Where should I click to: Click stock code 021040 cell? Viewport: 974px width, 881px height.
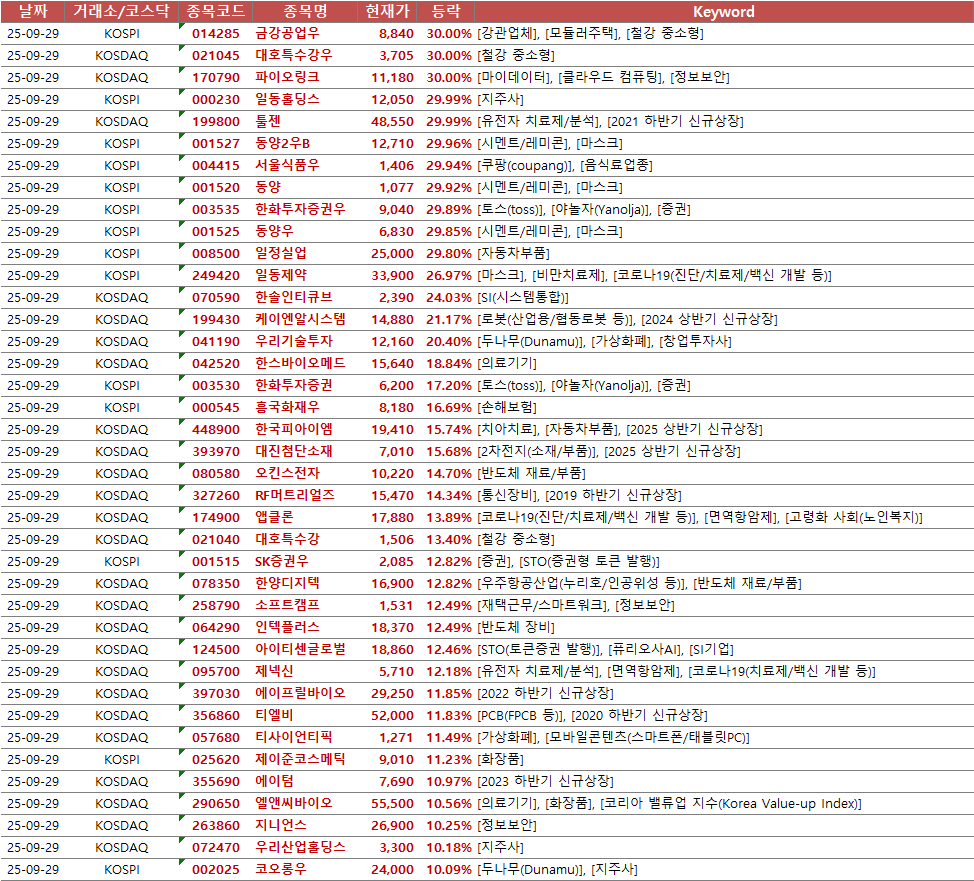coord(216,540)
